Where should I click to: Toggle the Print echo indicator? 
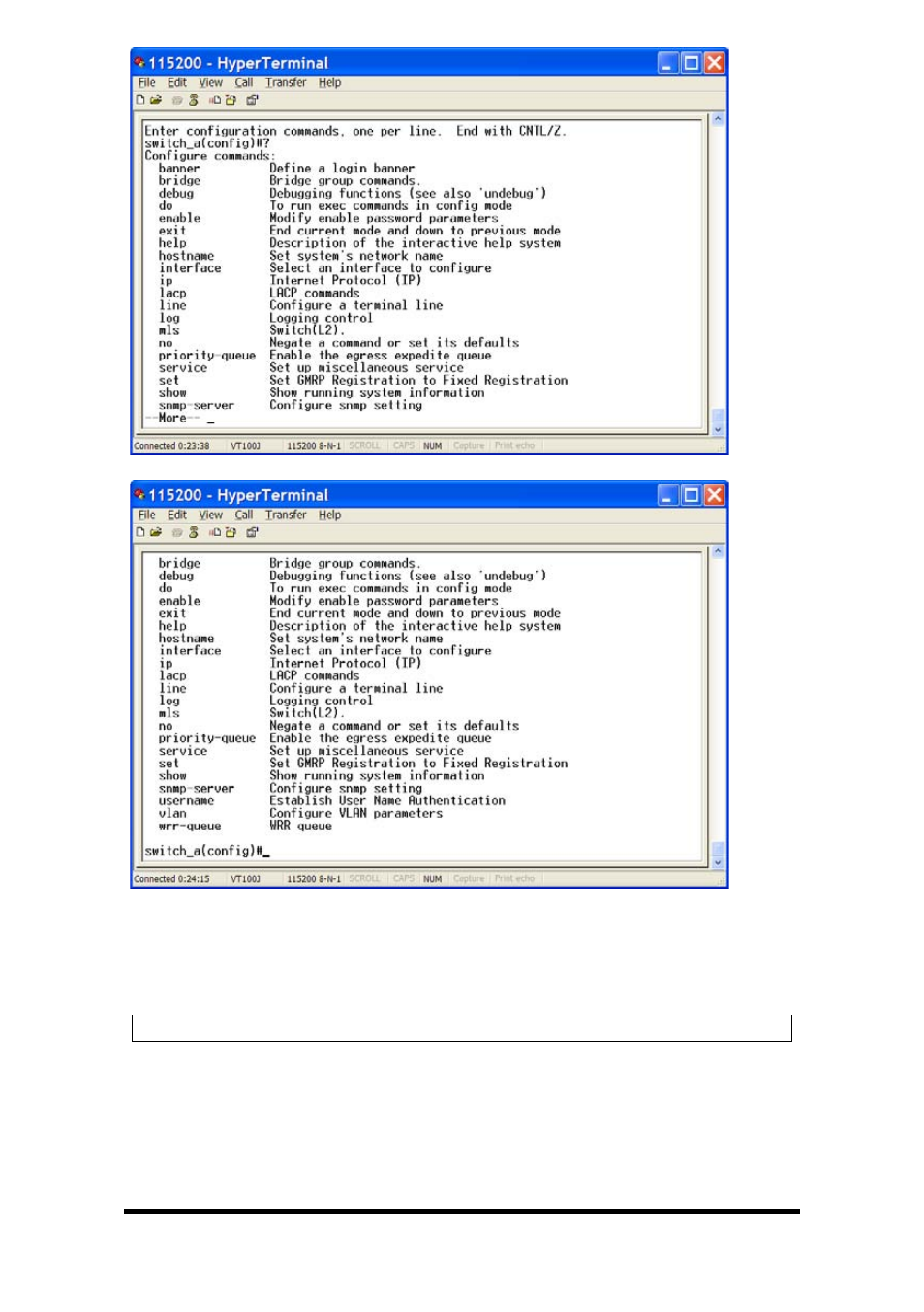pyautogui.click(x=513, y=445)
